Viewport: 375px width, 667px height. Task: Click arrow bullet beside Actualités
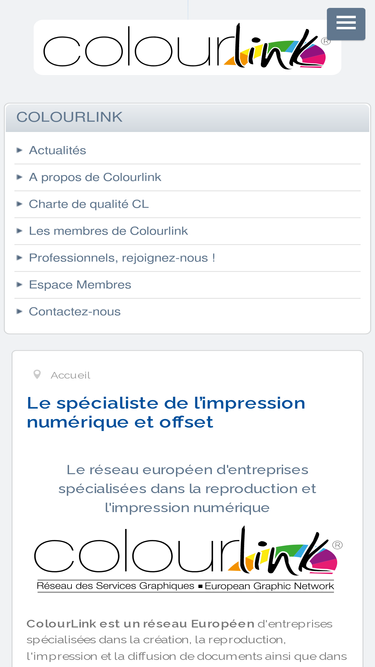tap(19, 150)
